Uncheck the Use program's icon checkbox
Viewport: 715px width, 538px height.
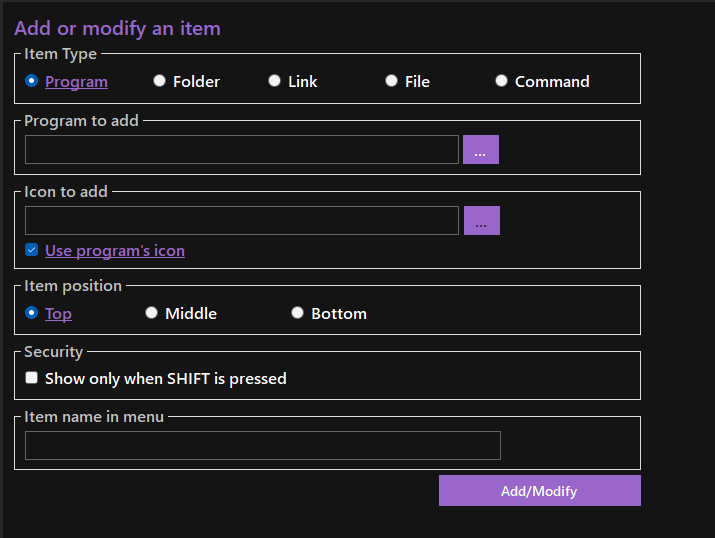[32, 250]
